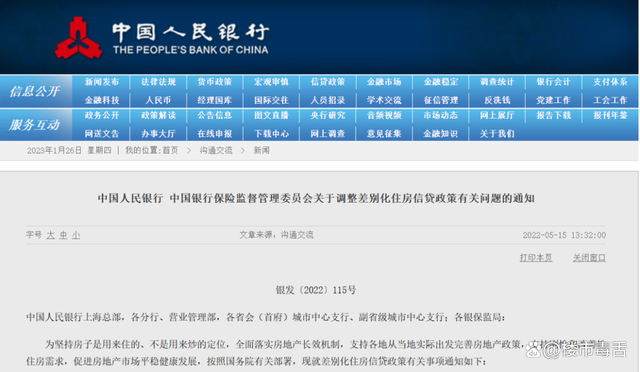Click the 服务互动 section header
The height and width of the screenshot is (372, 640).
35,125
